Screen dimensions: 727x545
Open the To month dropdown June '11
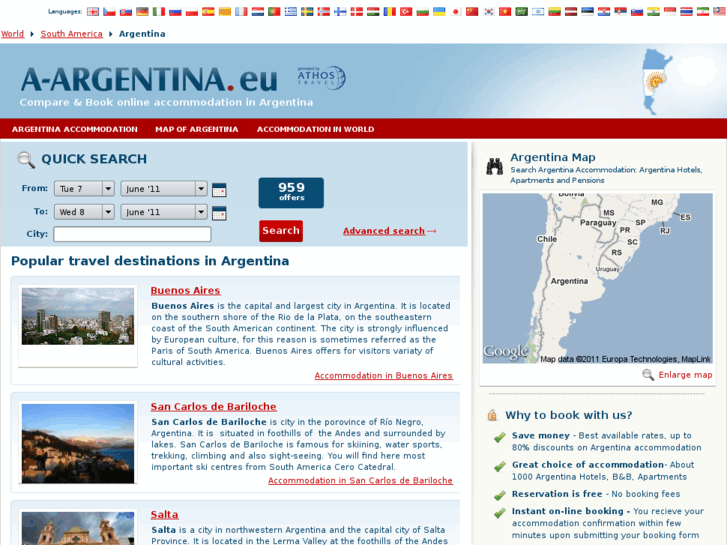point(164,212)
